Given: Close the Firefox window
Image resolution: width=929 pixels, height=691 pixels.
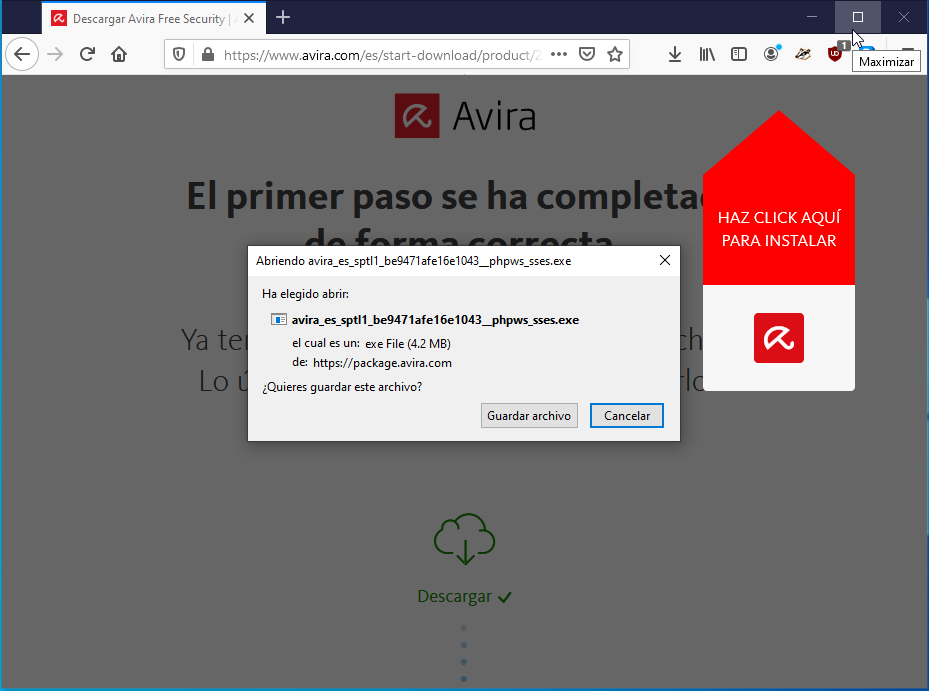Looking at the screenshot, I should tap(904, 17).
